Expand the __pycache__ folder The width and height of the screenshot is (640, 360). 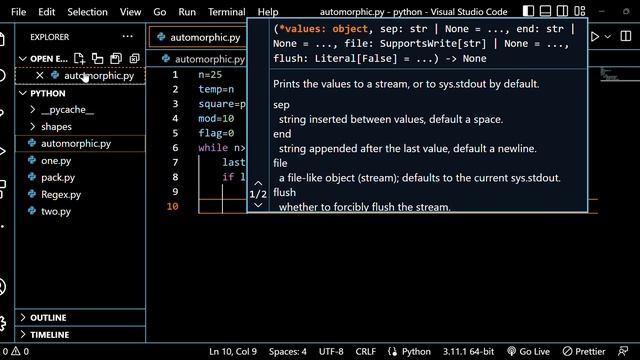click(x=33, y=110)
